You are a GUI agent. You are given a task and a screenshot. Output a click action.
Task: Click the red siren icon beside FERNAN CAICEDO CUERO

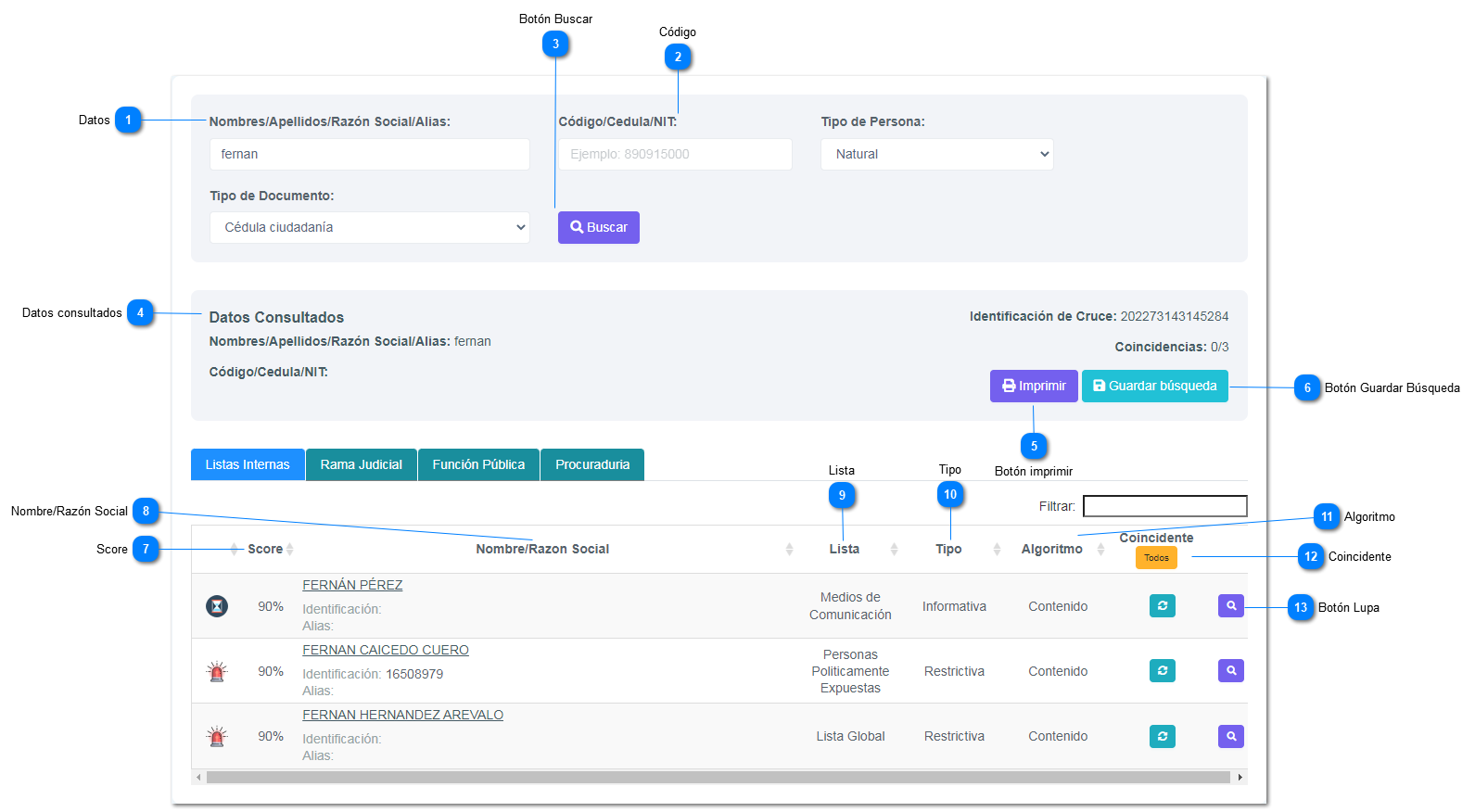tap(217, 672)
